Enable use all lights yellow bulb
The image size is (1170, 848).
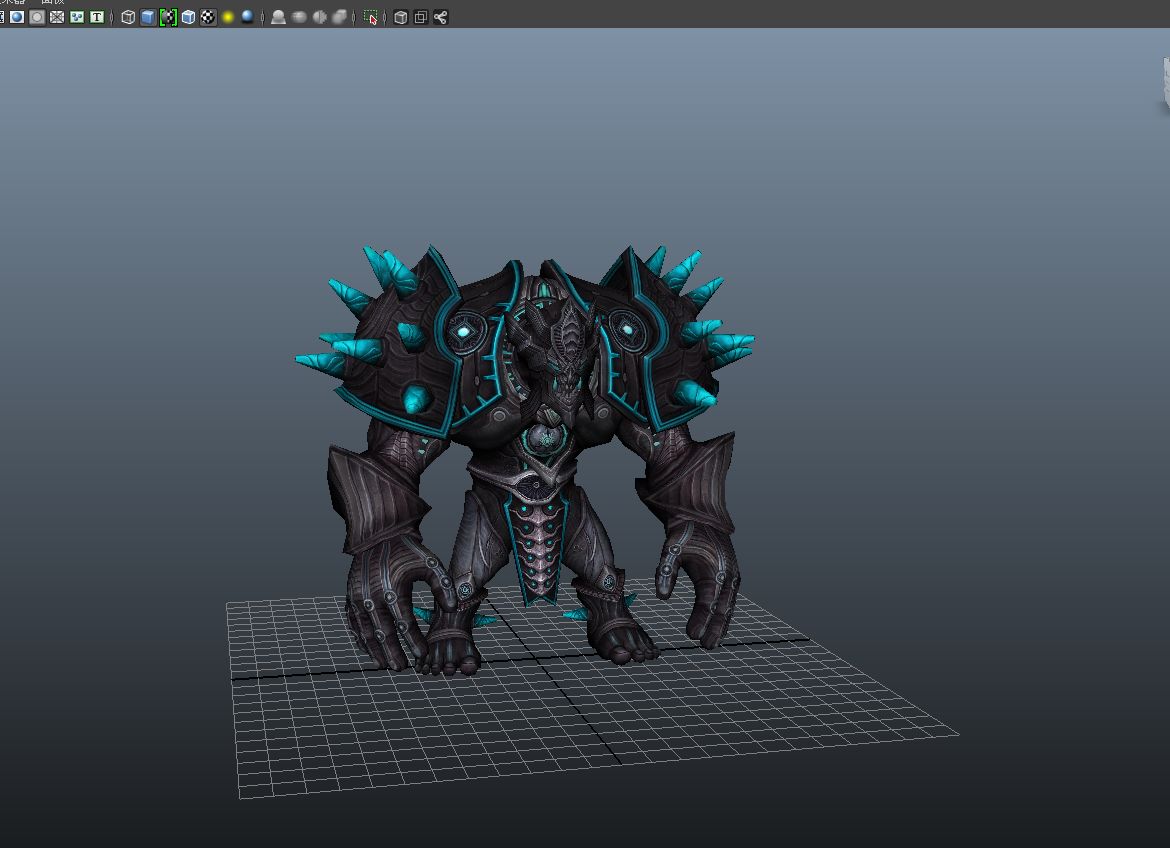(x=228, y=17)
